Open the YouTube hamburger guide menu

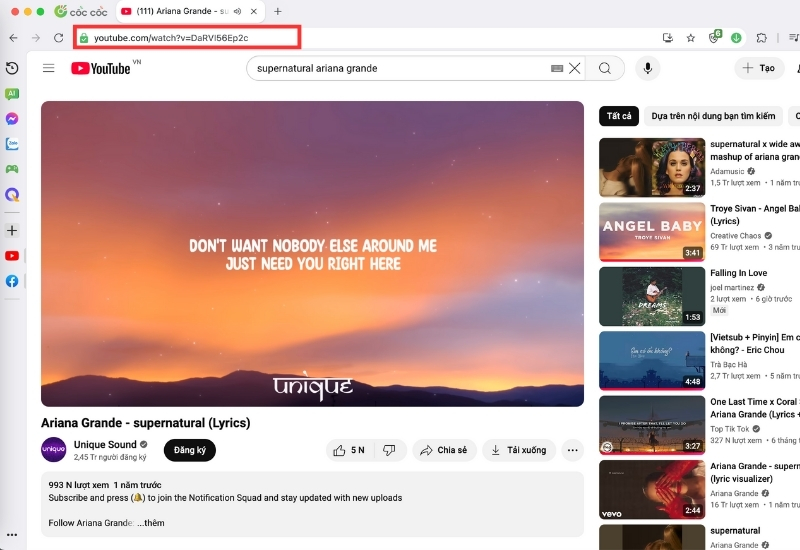pos(48,68)
